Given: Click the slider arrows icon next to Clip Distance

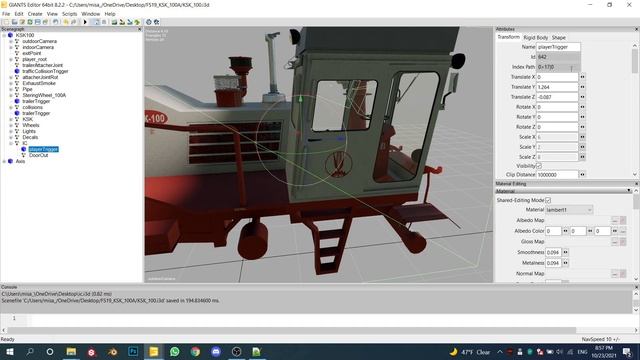Looking at the screenshot, I should 582,174.
